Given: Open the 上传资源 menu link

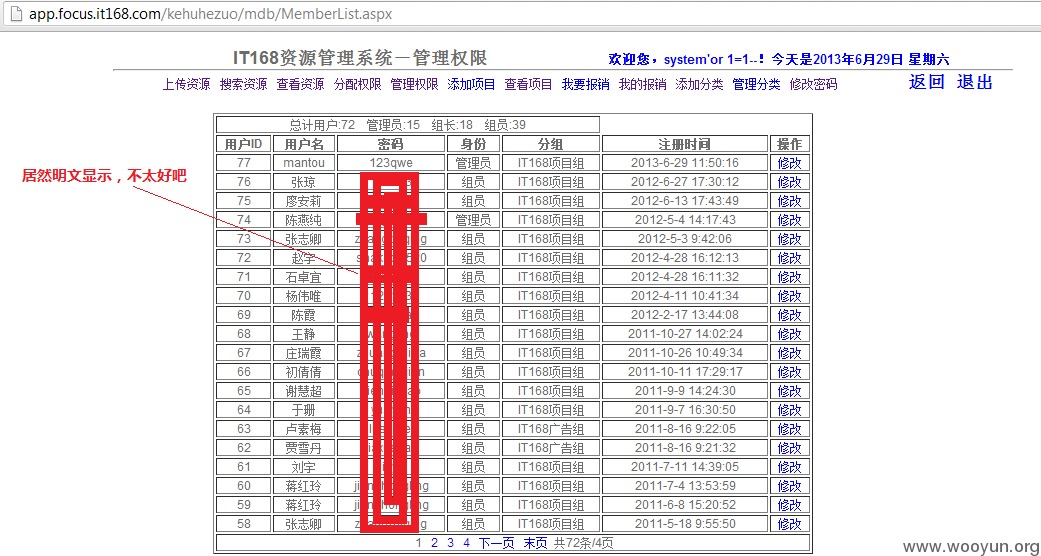Looking at the screenshot, I should click(x=187, y=84).
